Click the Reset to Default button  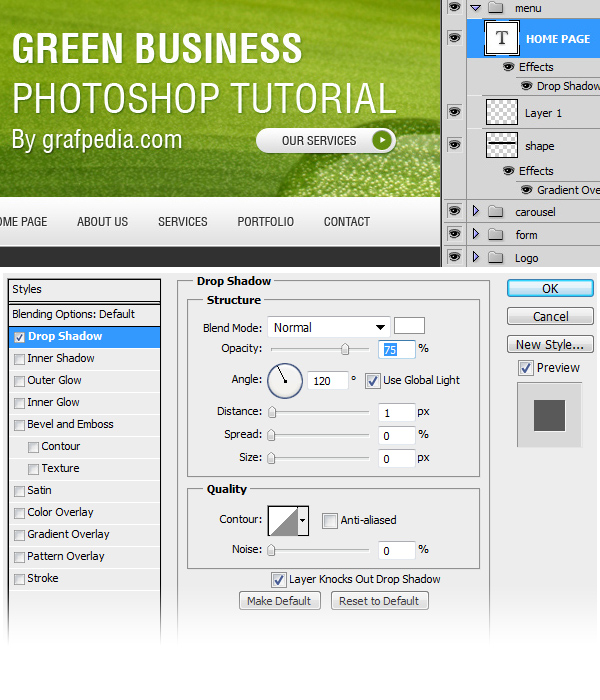379,601
